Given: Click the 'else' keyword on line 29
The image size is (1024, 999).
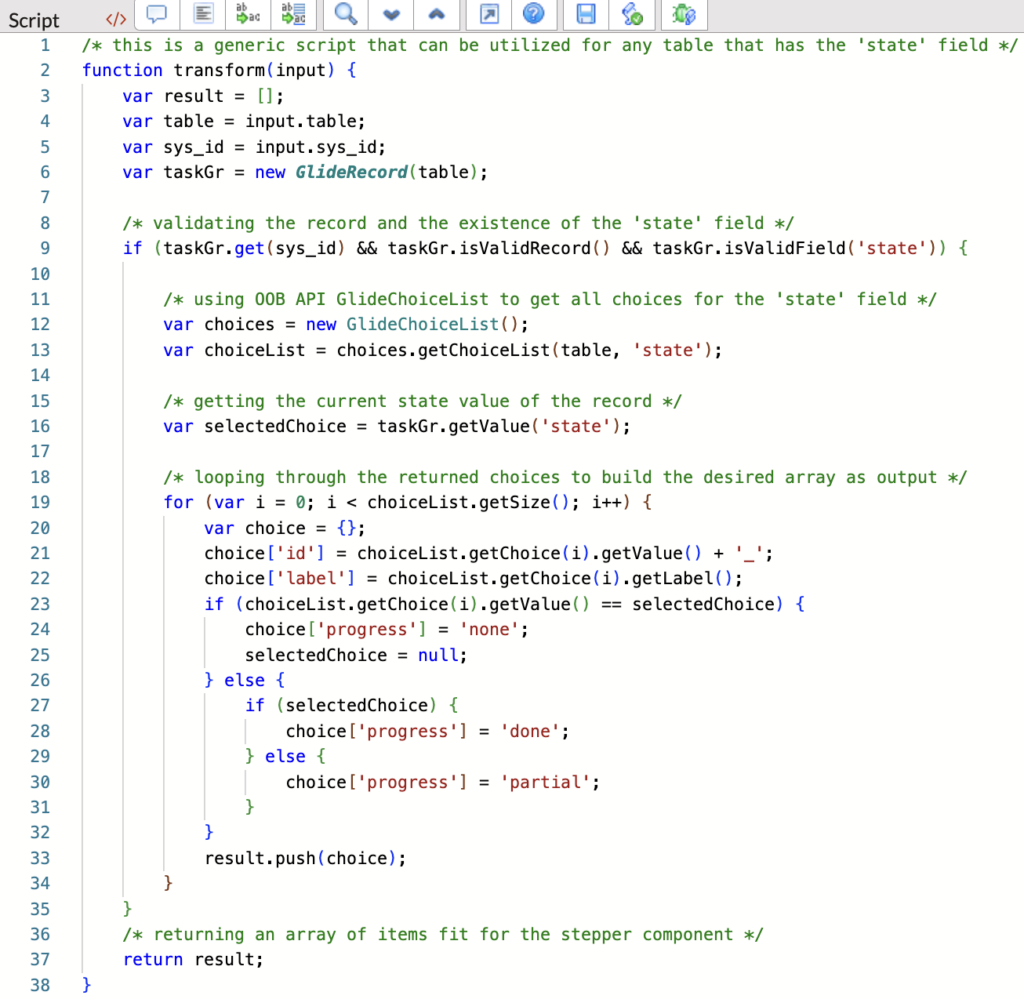Looking at the screenshot, I should 285,756.
